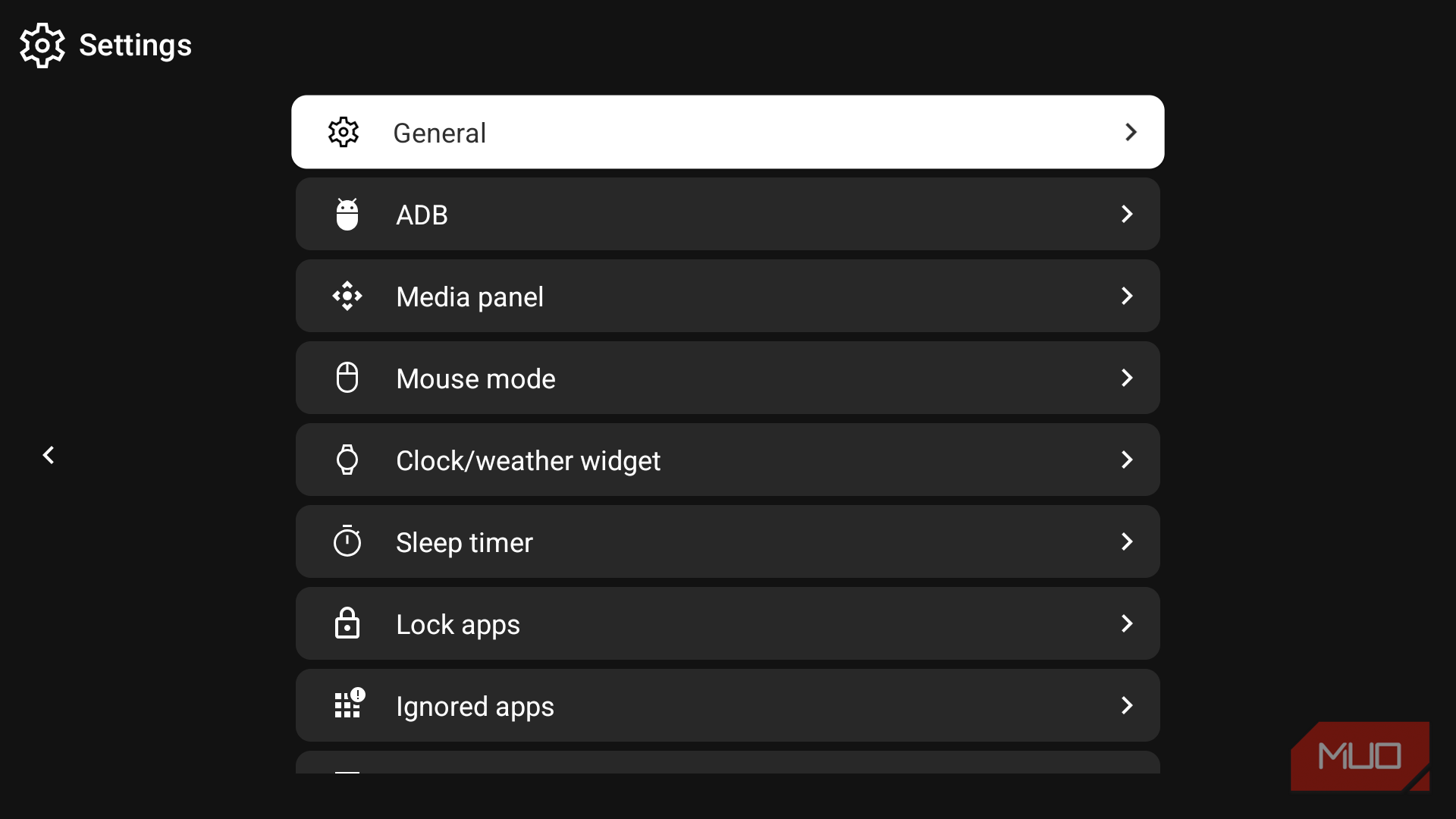Expand Sleep timer chevron arrow
The image size is (1456, 819).
tap(1127, 541)
